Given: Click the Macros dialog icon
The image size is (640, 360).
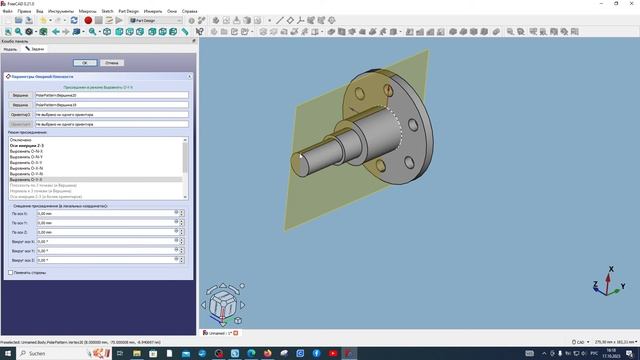Looking at the screenshot, I should click(109, 20).
